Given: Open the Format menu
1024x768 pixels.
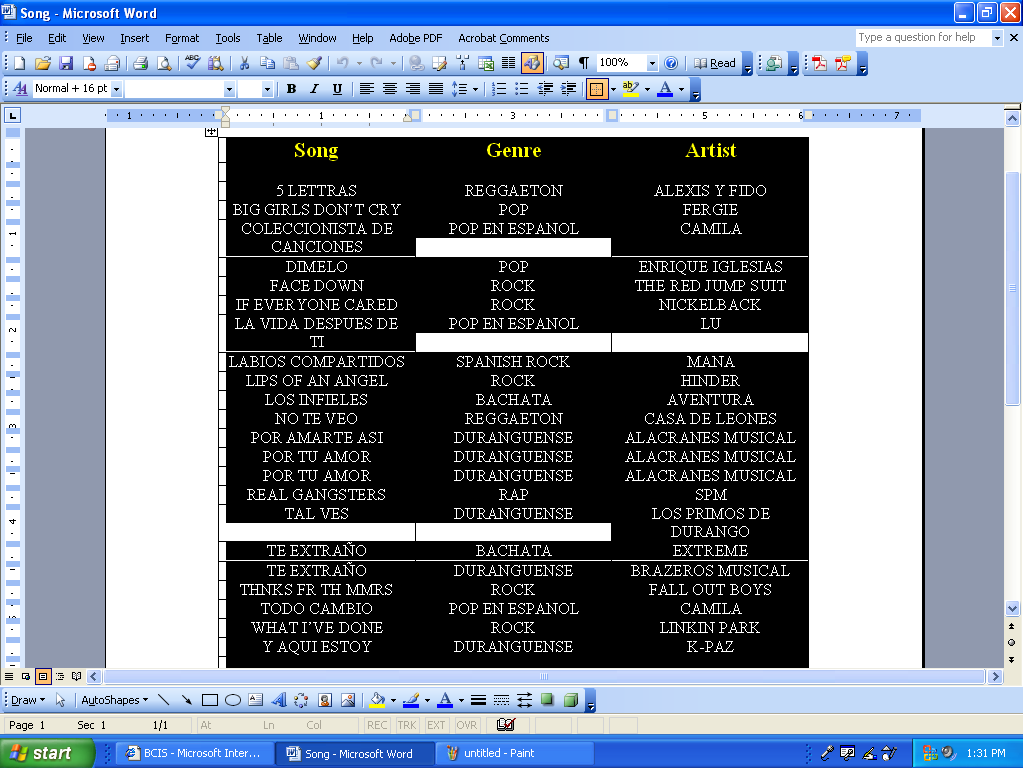Looking at the screenshot, I should (x=182, y=38).
